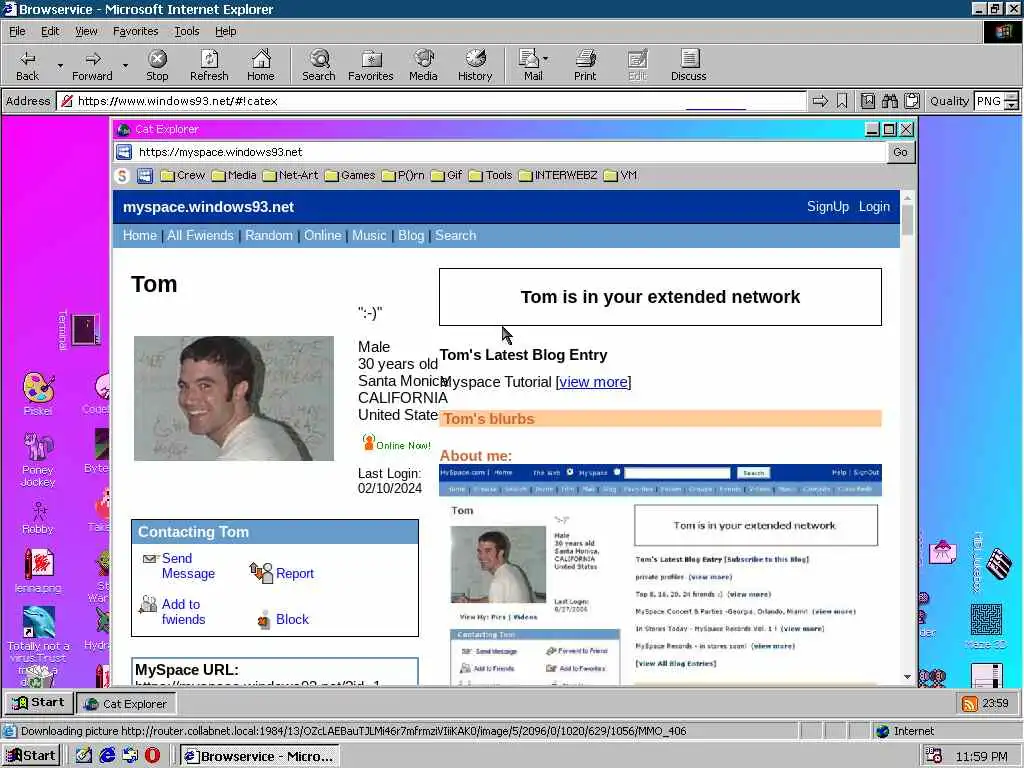The width and height of the screenshot is (1024, 768).
Task: Open the Robby desktop icon
Action: click(38, 518)
